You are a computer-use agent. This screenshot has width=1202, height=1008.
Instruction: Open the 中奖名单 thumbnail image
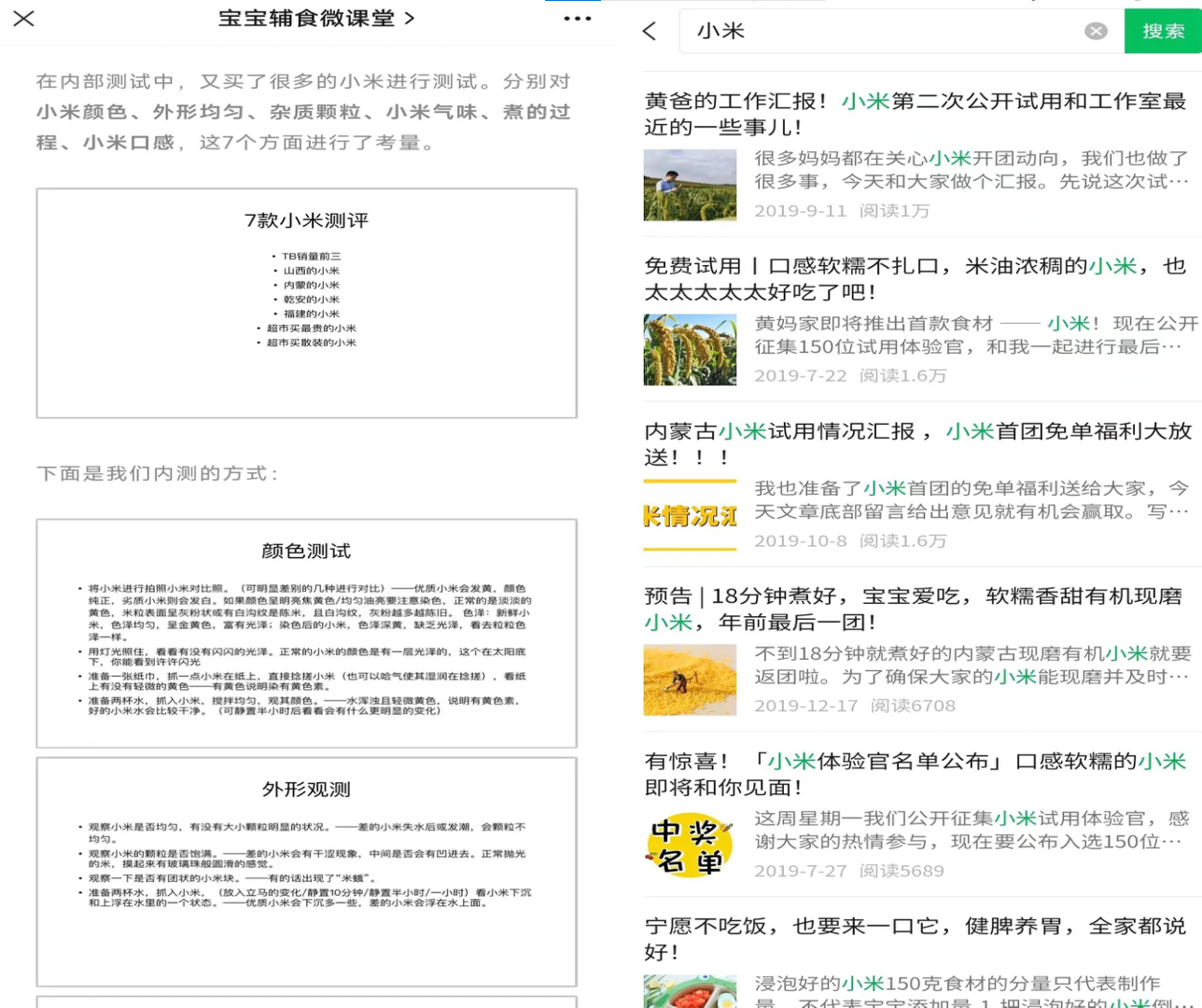(690, 846)
